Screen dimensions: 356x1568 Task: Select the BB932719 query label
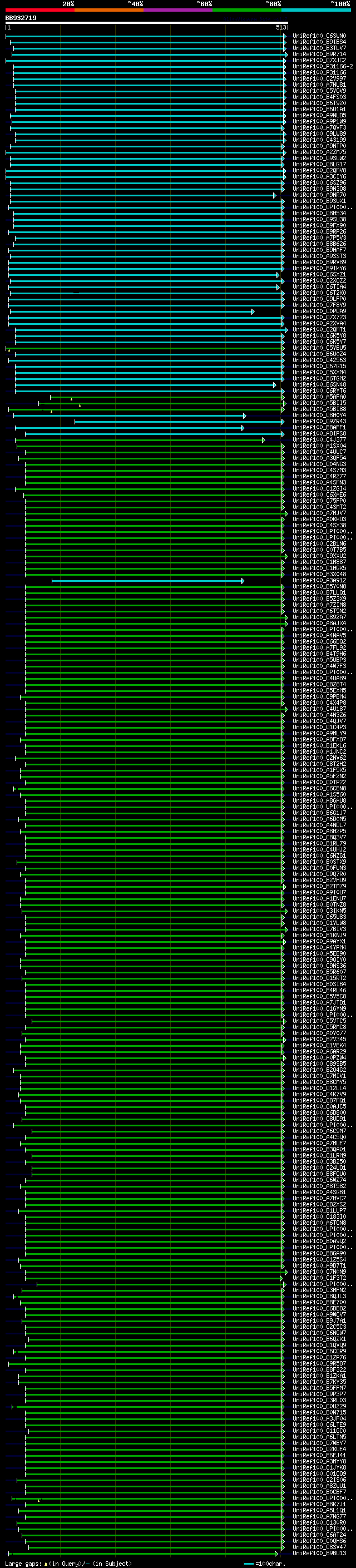pyautogui.click(x=21, y=18)
